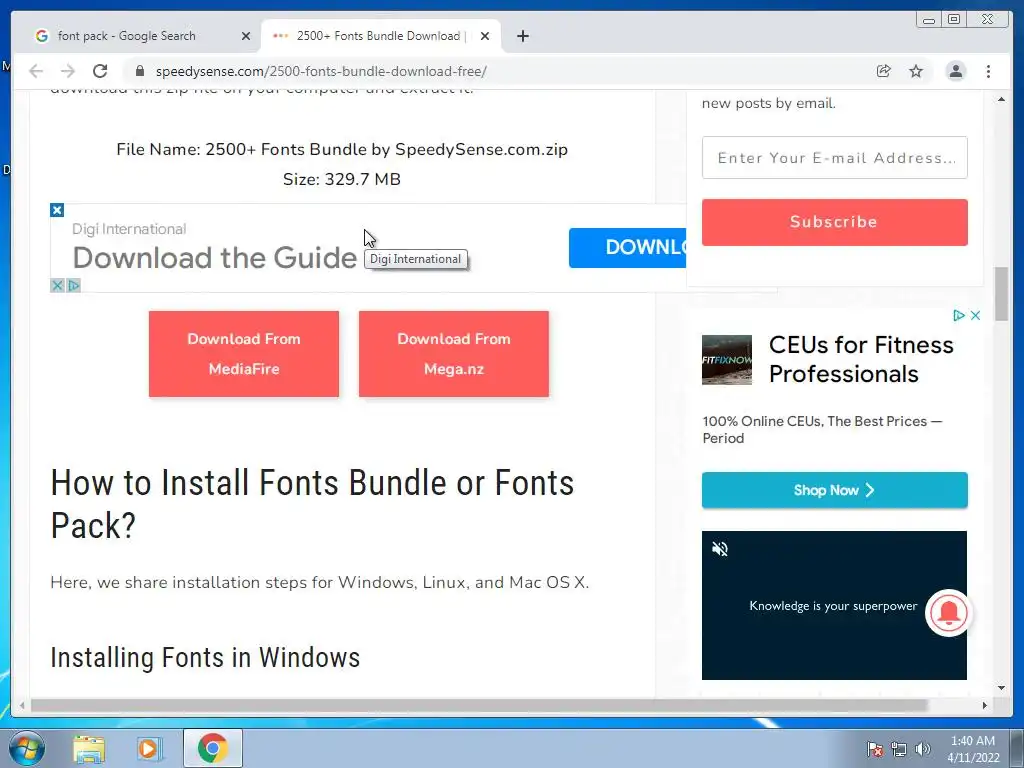Bookmark this page with the star
The height and width of the screenshot is (768, 1024).
coord(916,71)
